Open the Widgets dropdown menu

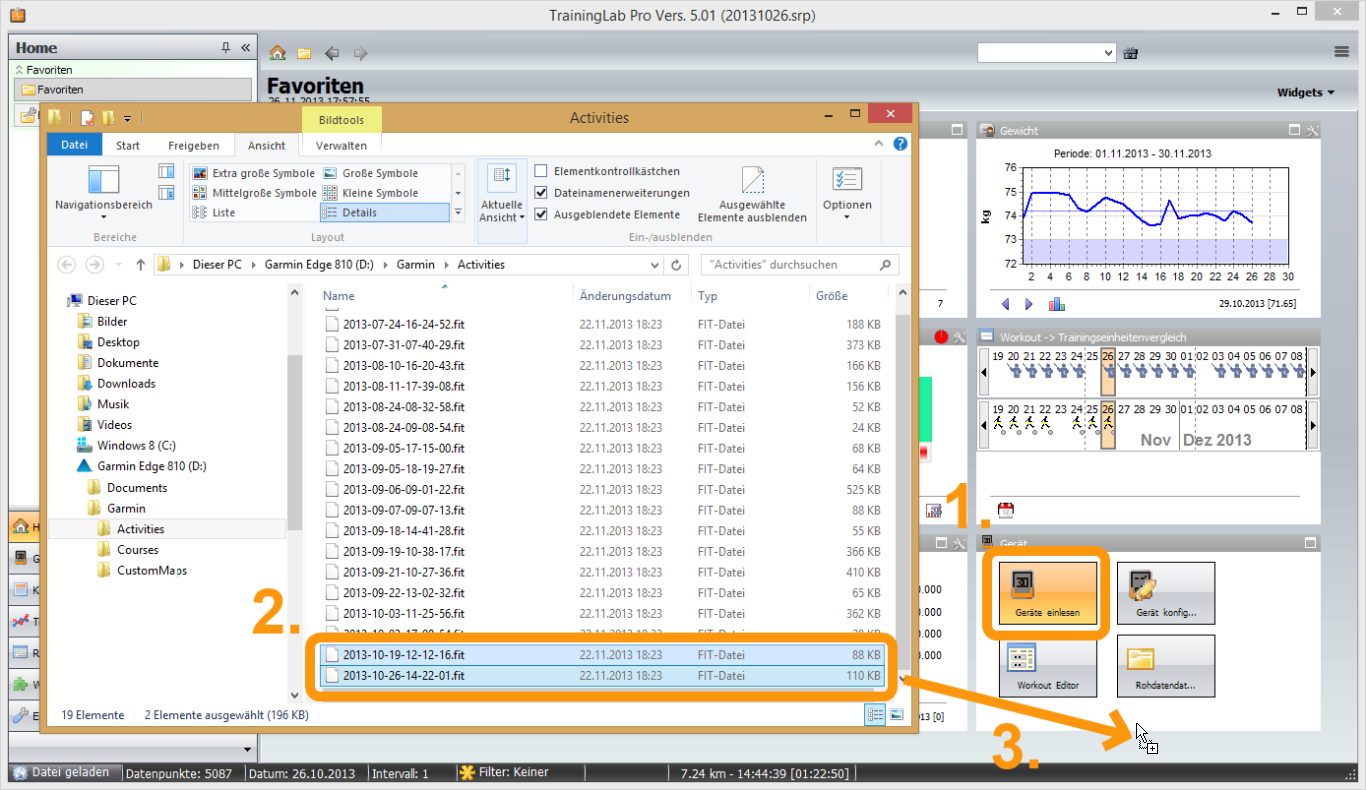coord(1305,92)
